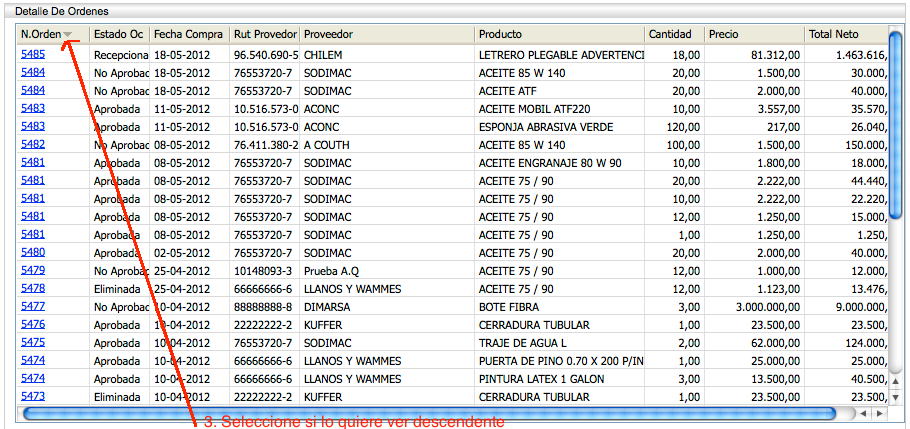Click the vertical scrollbar thumb

[x=895, y=123]
